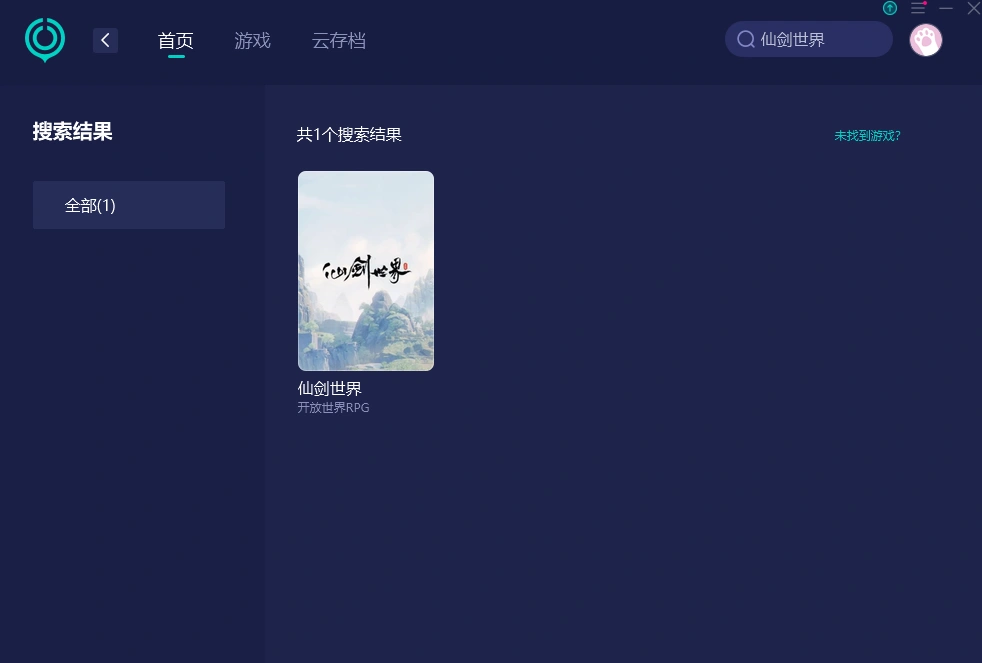Image resolution: width=982 pixels, height=663 pixels.
Task: Select the 云存档 tab
Action: (x=338, y=41)
